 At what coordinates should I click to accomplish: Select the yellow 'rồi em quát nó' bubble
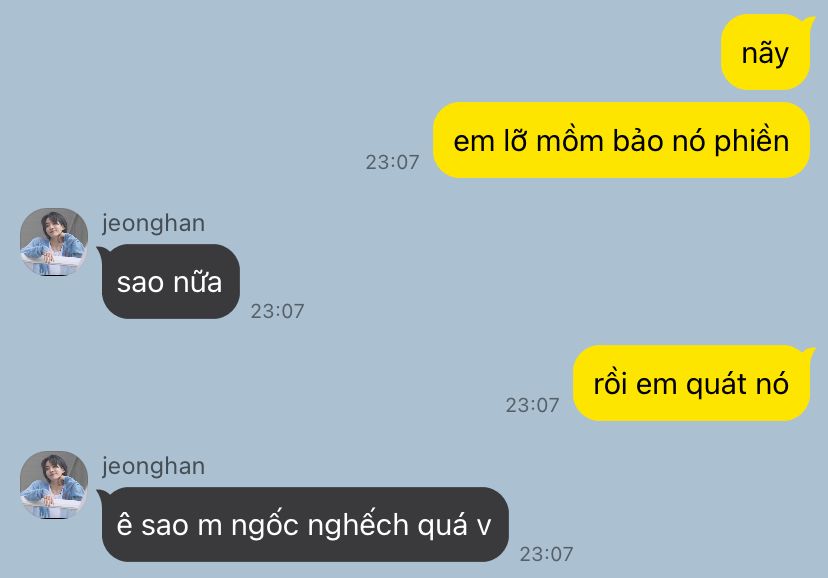coord(691,383)
